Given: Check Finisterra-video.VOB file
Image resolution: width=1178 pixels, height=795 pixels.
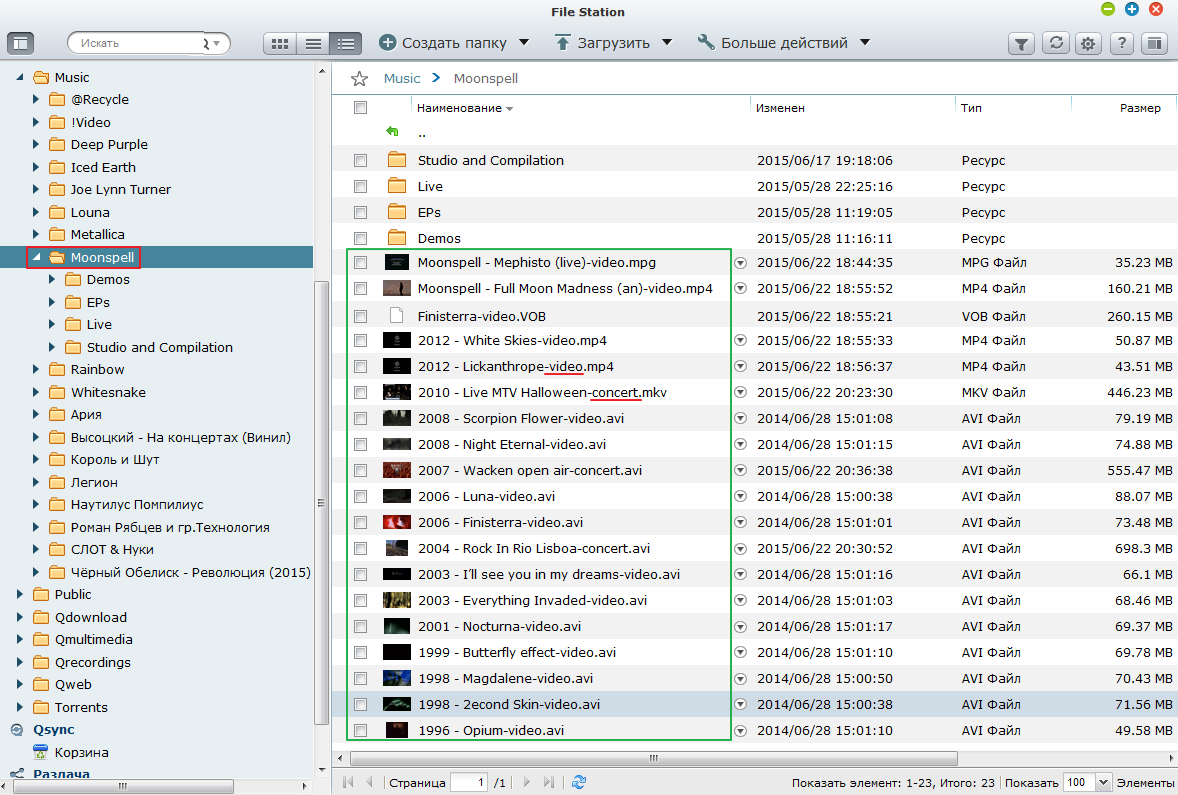Looking at the screenshot, I should point(361,316).
